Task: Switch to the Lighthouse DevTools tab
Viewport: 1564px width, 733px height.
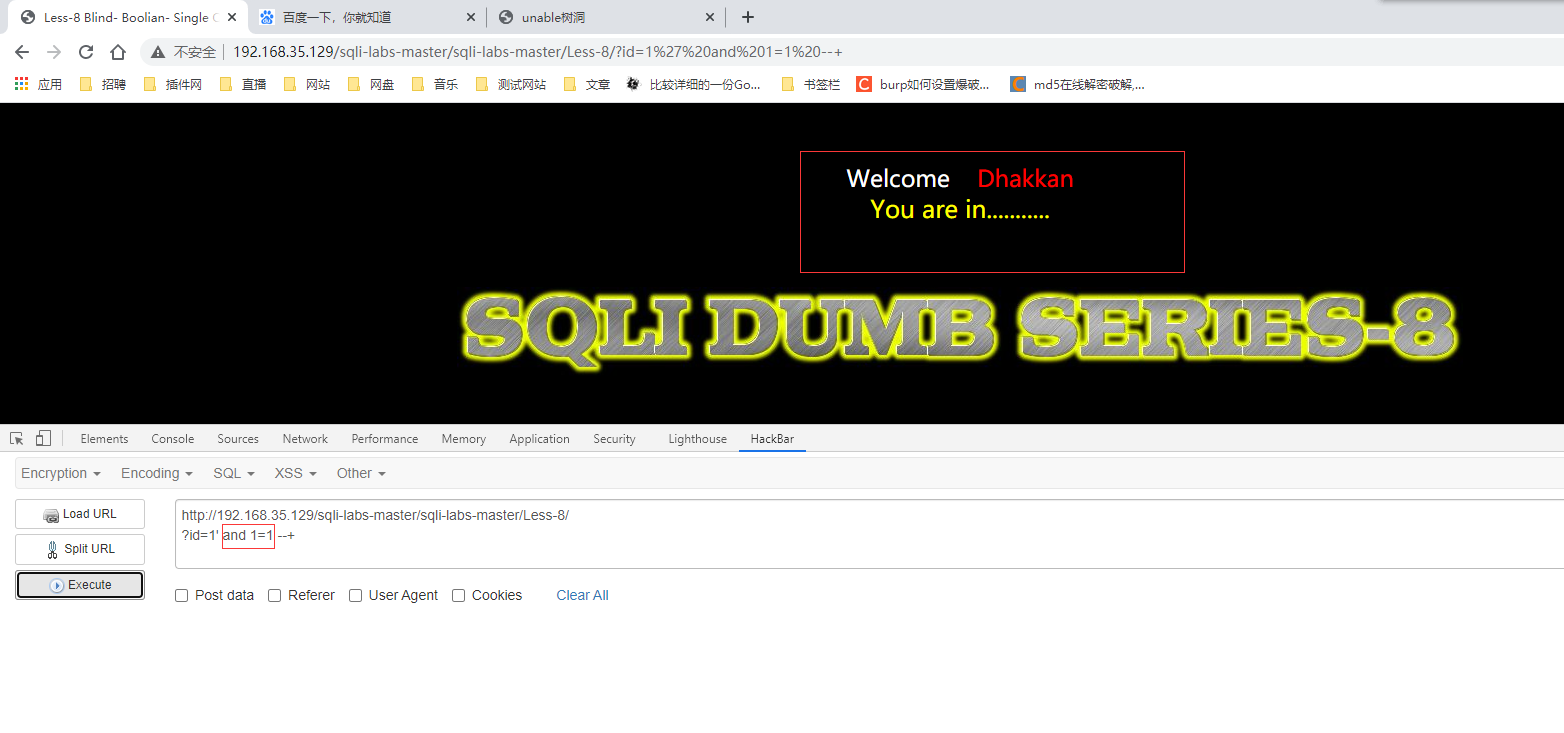Action: pos(698,439)
